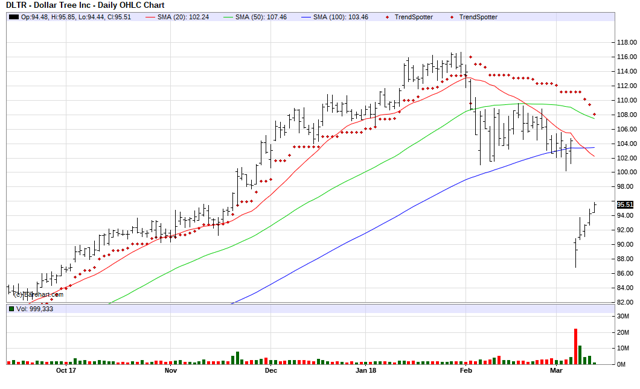Click the Feb date axis label
640x389 pixels.
point(466,371)
